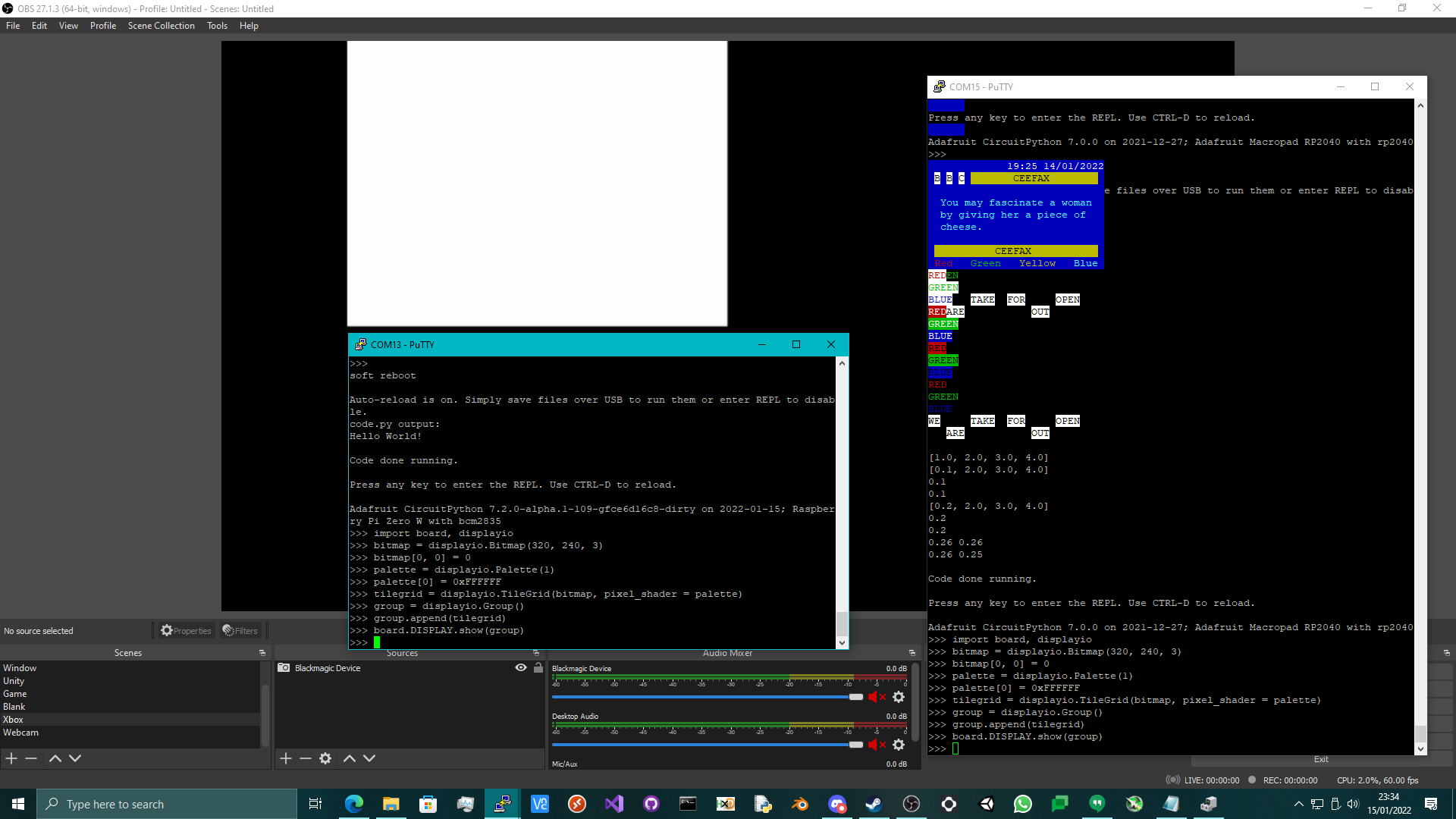Select the Game scene
Screen dimensions: 1456x819
click(130, 694)
